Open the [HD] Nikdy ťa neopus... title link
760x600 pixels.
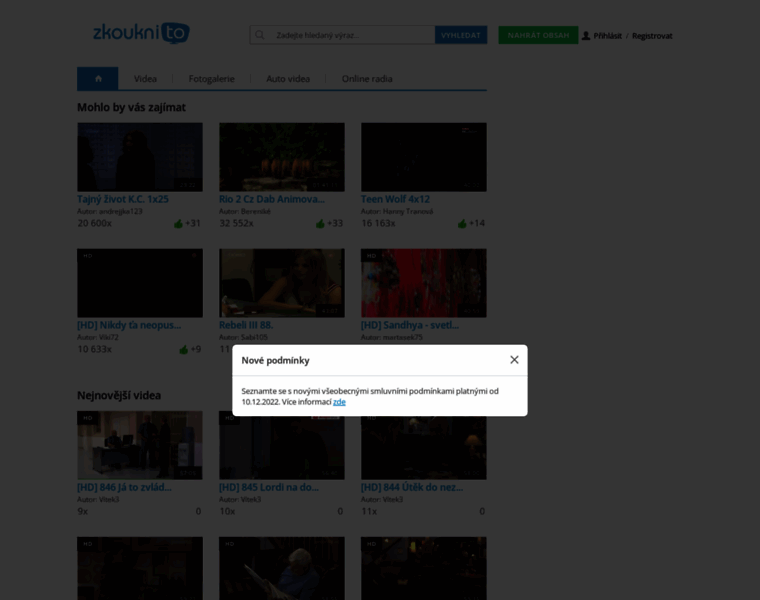click(129, 325)
